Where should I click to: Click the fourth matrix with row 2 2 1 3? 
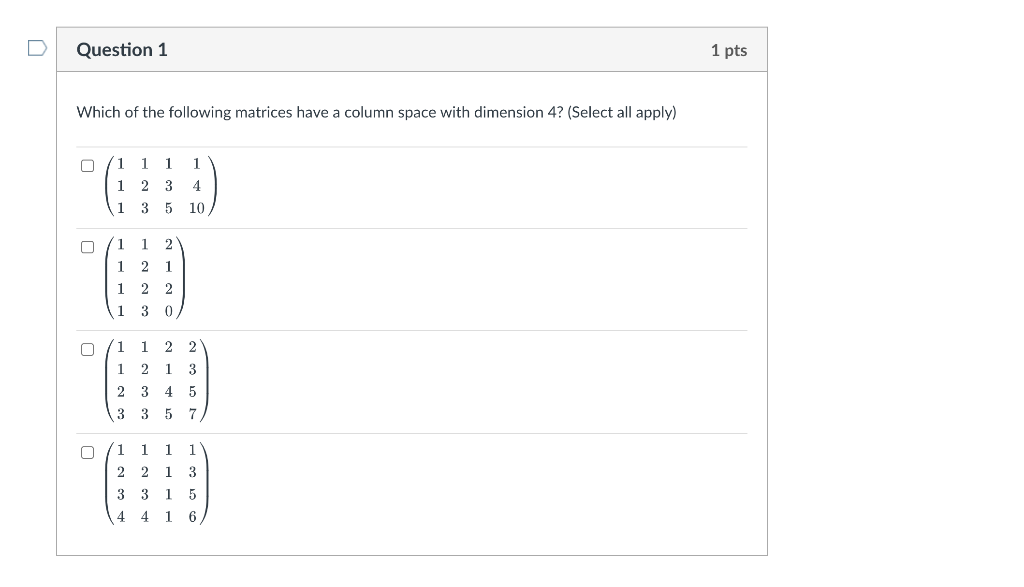point(158,483)
